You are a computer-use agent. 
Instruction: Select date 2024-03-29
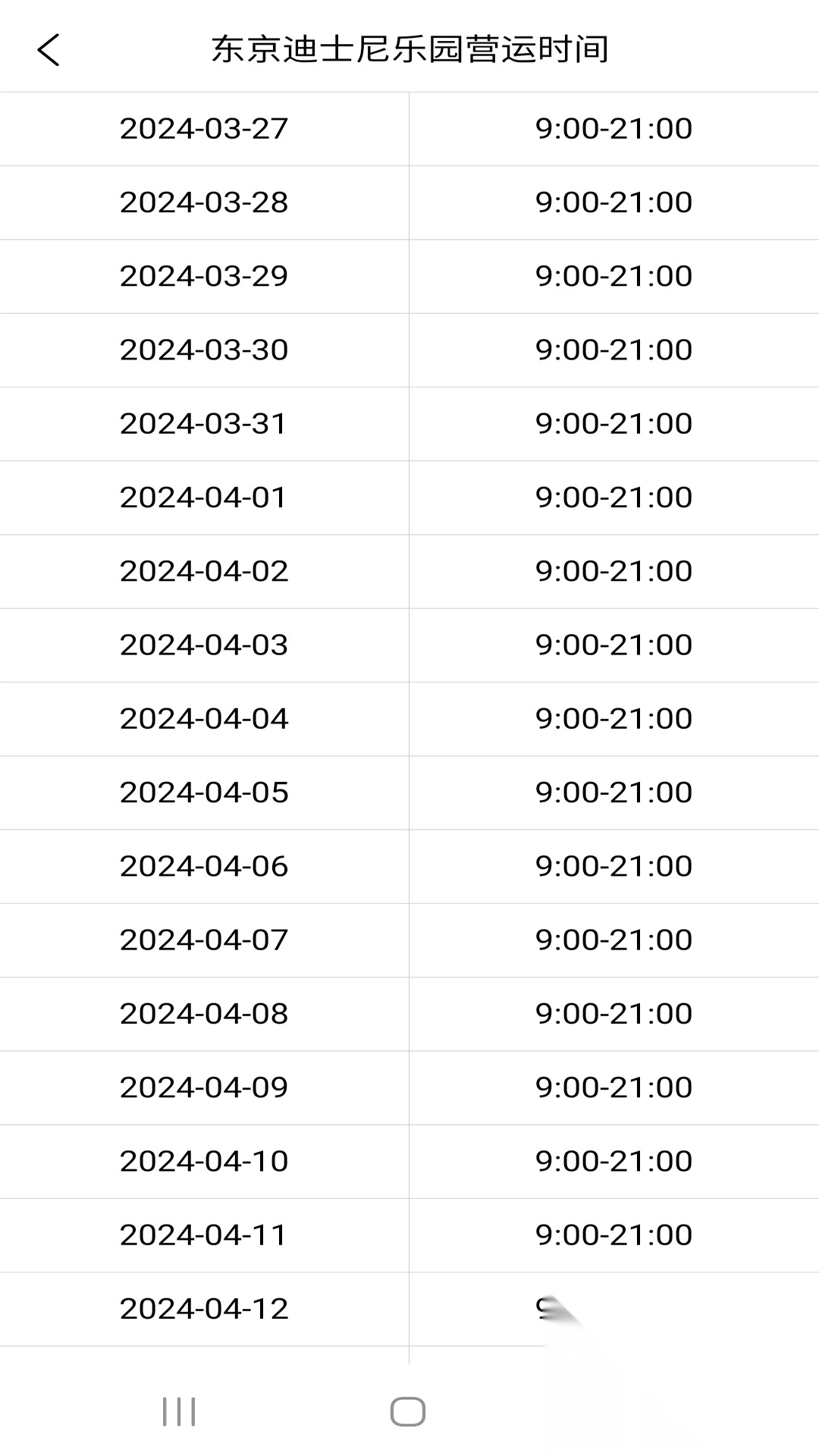(204, 276)
